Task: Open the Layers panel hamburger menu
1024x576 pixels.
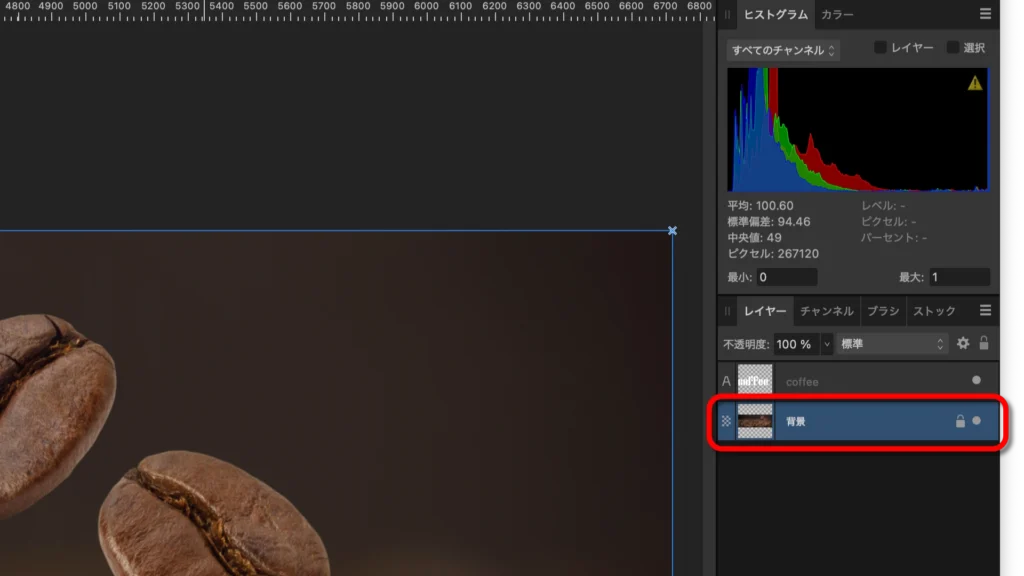Action: coord(985,311)
